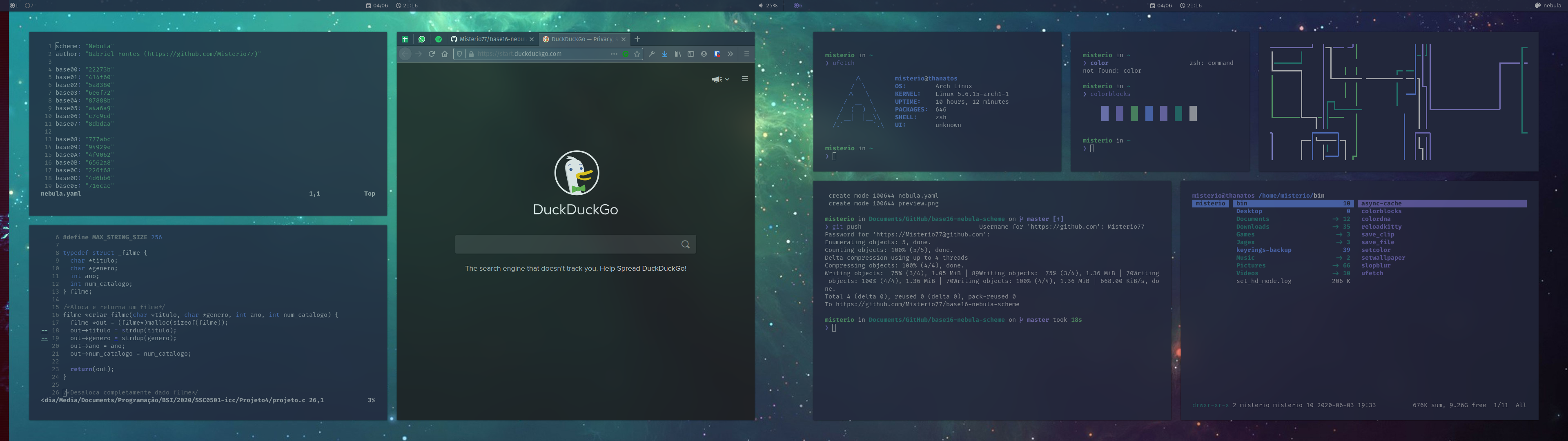This screenshot has height=441, width=1568.
Task: Click the Help Spread DuckDuckGo link
Action: click(643, 269)
